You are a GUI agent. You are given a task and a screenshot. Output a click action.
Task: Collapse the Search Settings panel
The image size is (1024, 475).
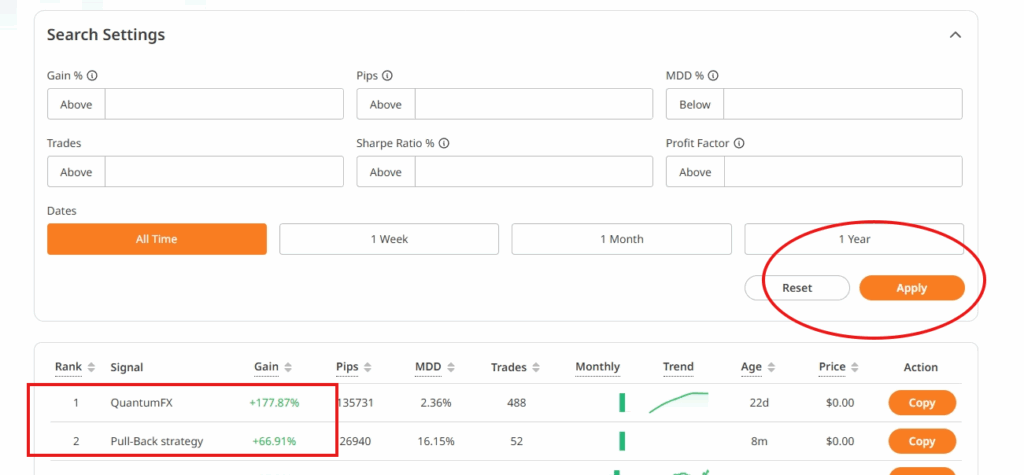click(x=955, y=35)
